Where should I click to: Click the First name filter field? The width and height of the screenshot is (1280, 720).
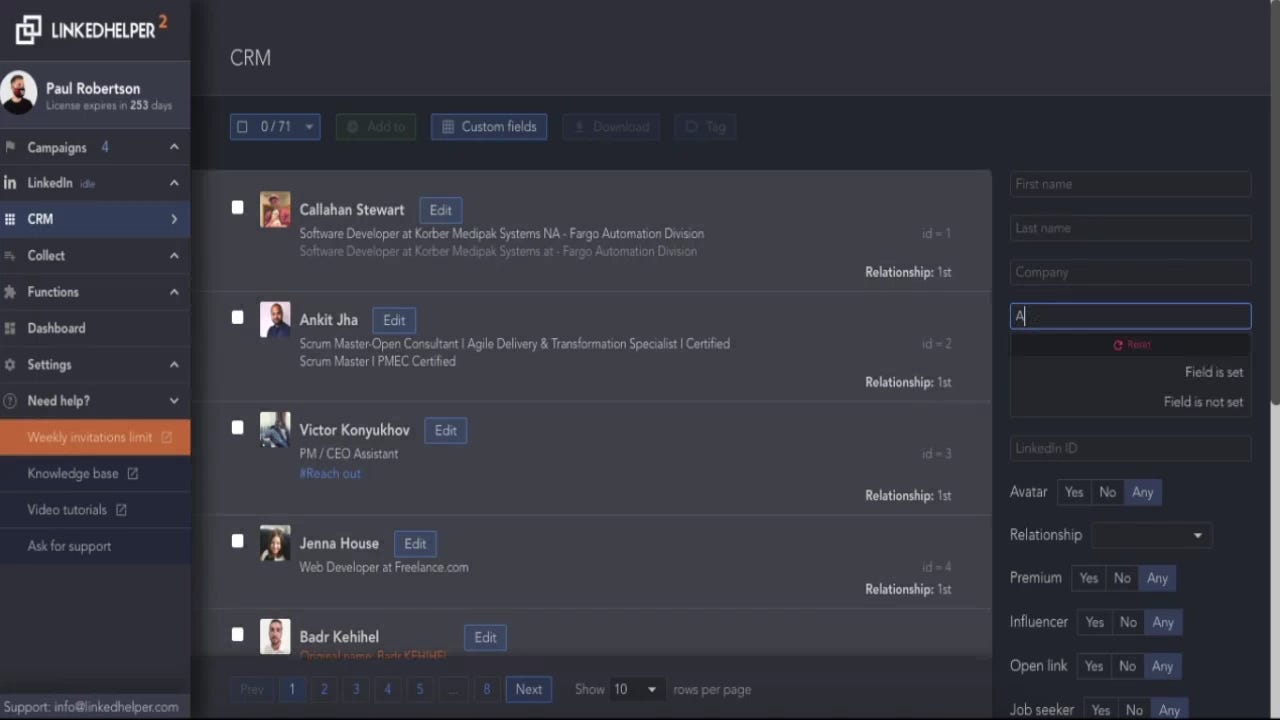[1130, 184]
